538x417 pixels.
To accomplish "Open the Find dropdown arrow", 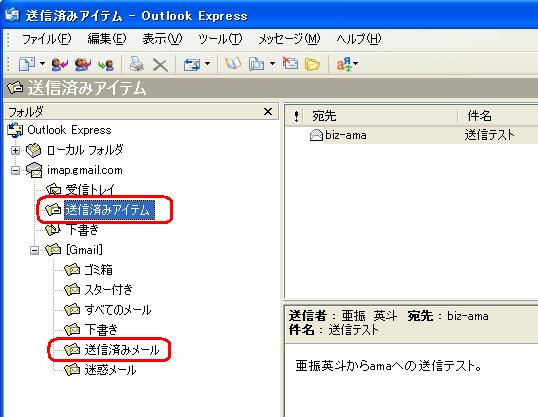I will point(272,63).
